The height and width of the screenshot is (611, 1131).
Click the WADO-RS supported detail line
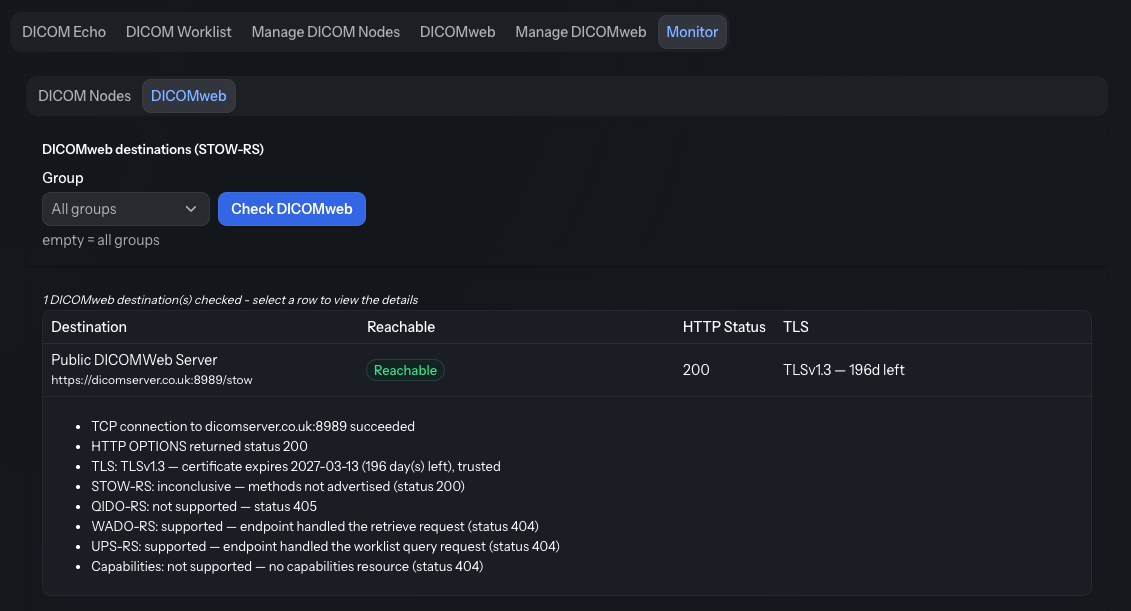(x=314, y=527)
